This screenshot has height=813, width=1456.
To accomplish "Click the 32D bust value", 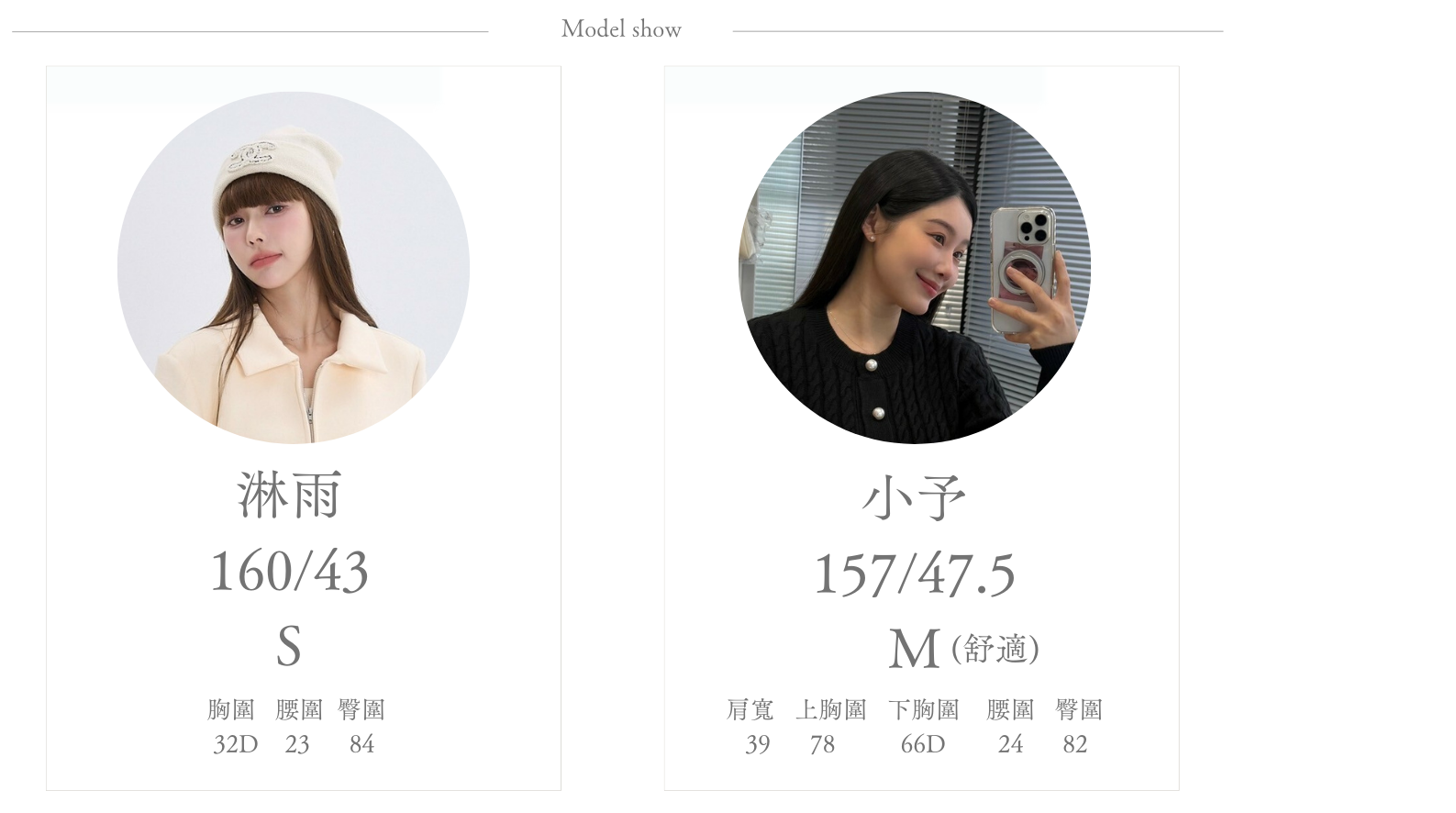I will pyautogui.click(x=235, y=744).
